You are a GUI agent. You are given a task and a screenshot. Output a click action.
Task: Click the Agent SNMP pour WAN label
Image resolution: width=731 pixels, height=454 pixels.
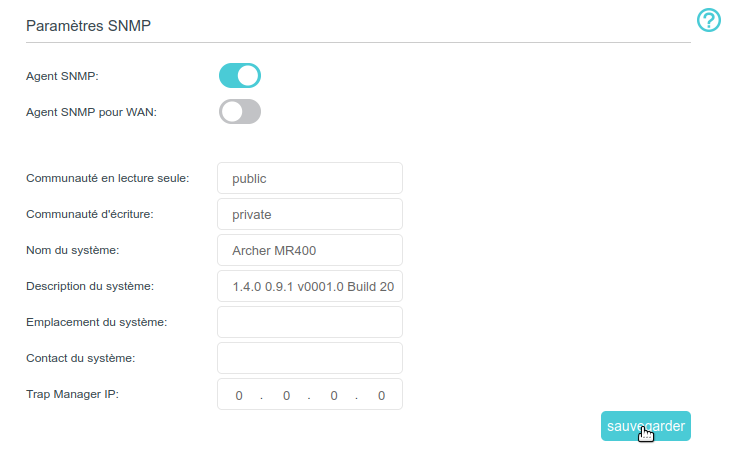[91, 112]
